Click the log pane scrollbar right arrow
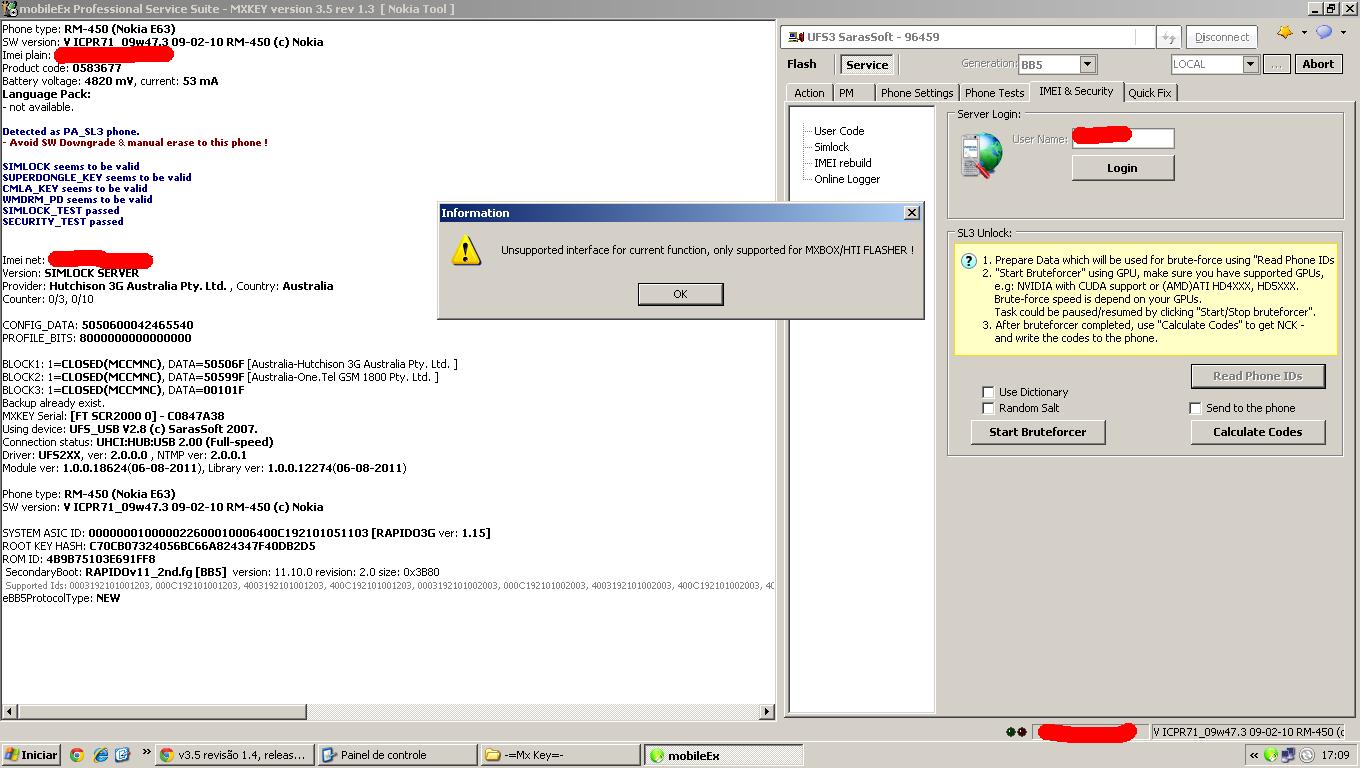The width and height of the screenshot is (1360, 768). (767, 712)
